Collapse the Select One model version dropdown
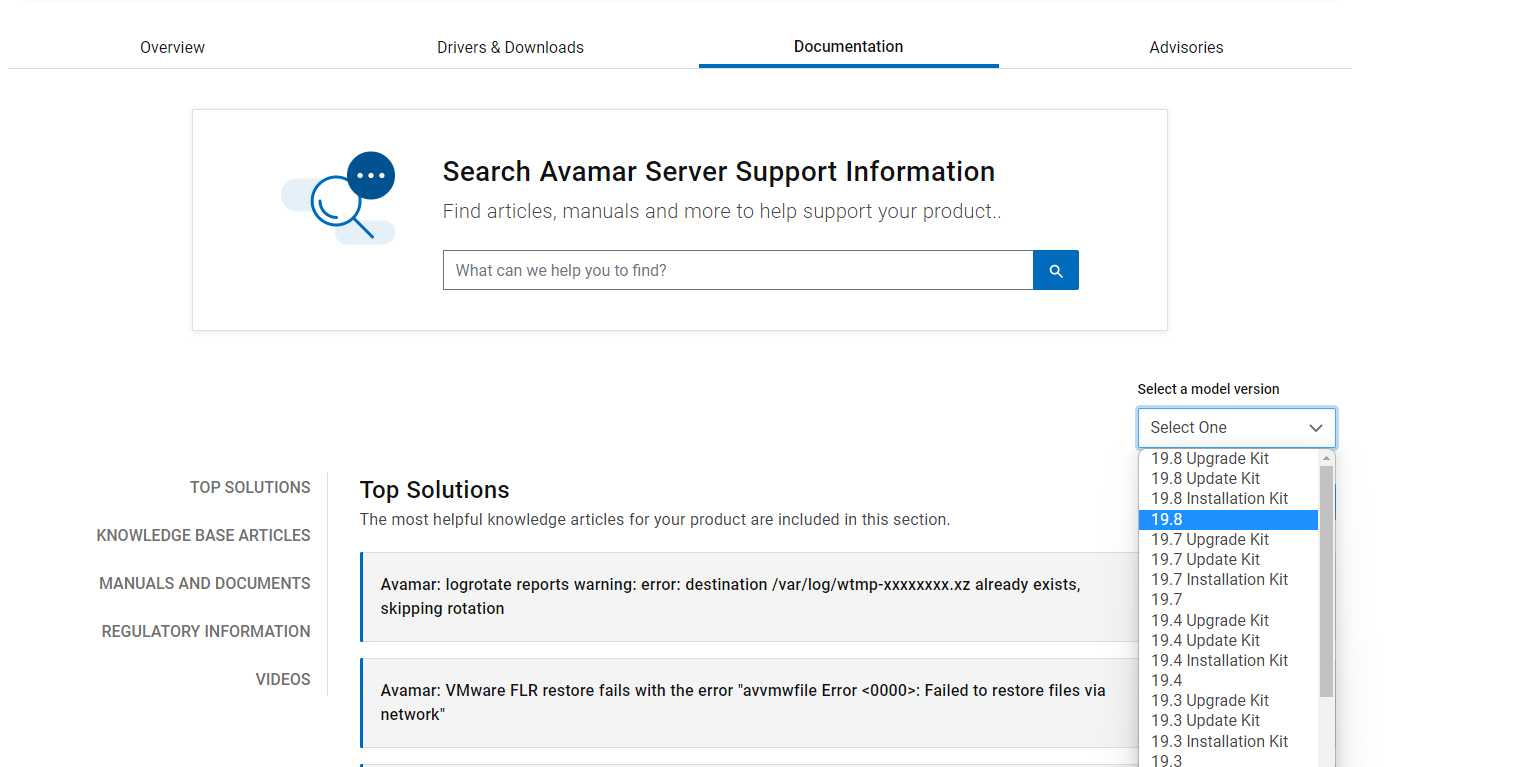1537x767 pixels. point(1236,427)
